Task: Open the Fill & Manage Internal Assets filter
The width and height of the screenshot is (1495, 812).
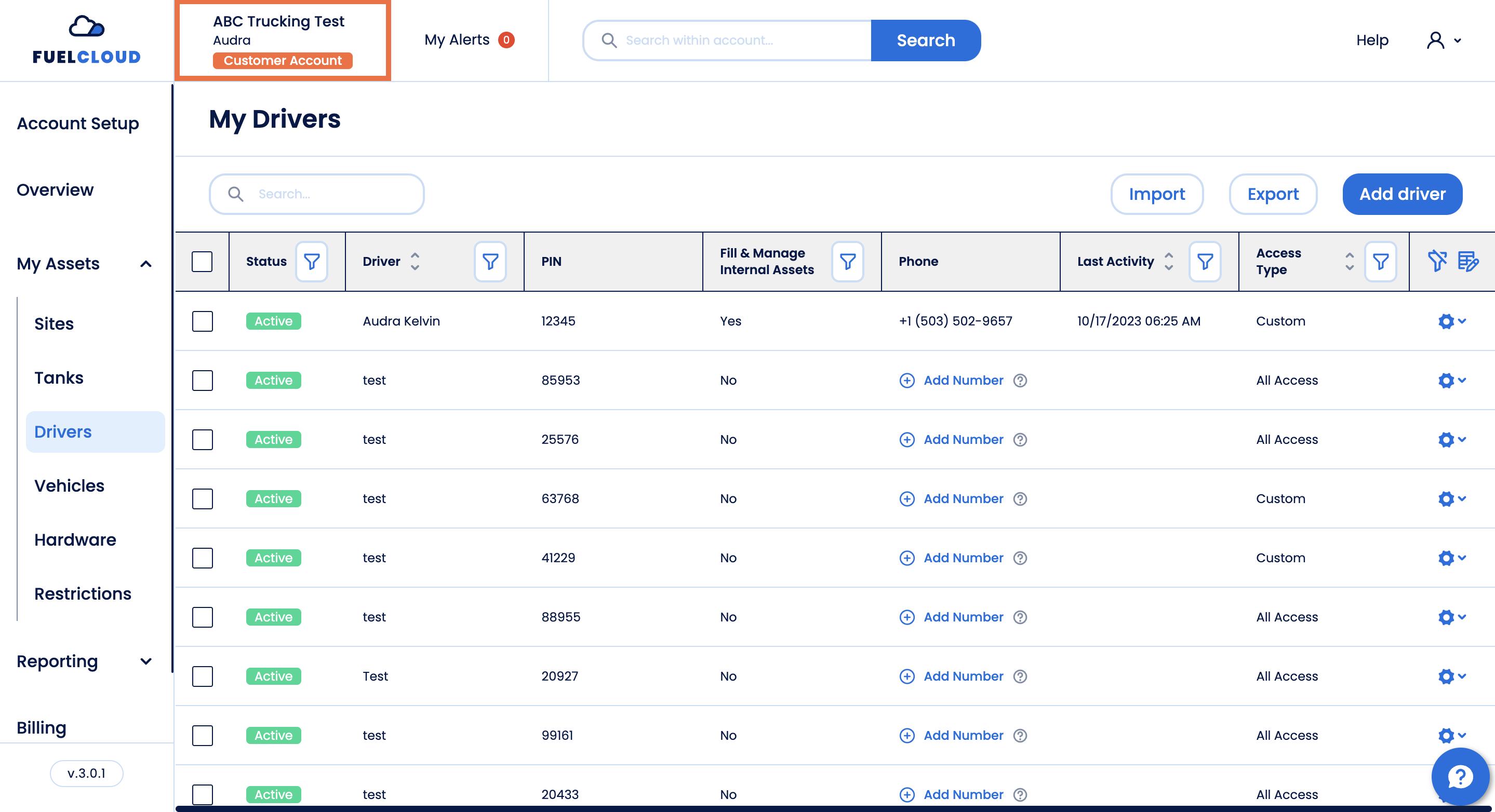Action: coord(848,262)
